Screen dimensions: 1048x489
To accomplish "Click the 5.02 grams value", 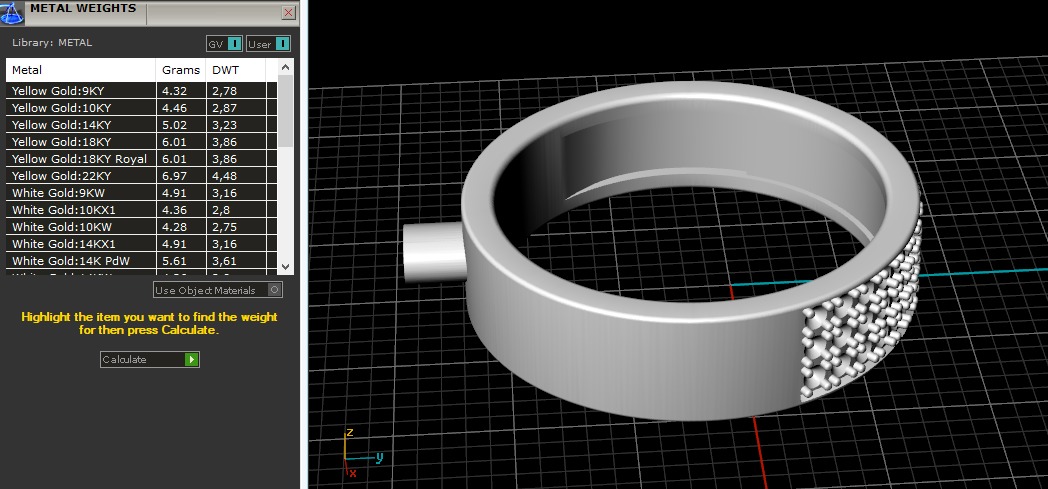I will click(x=174, y=125).
